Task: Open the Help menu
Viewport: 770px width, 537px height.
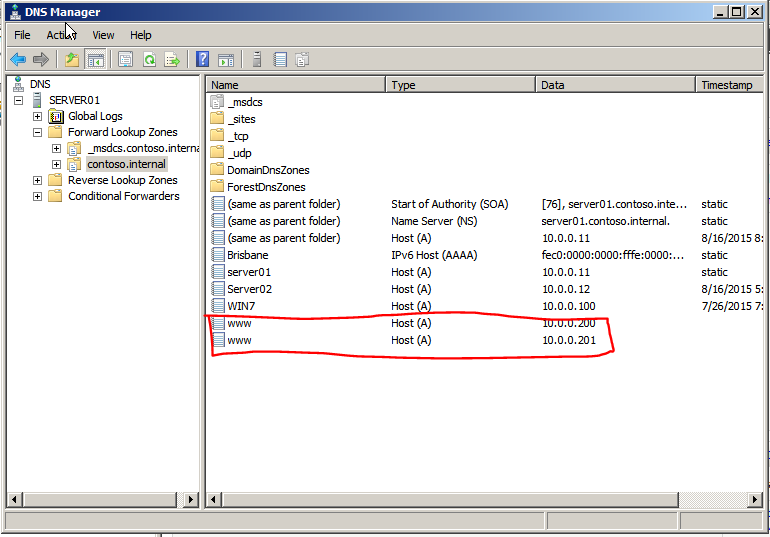Action: 140,35
